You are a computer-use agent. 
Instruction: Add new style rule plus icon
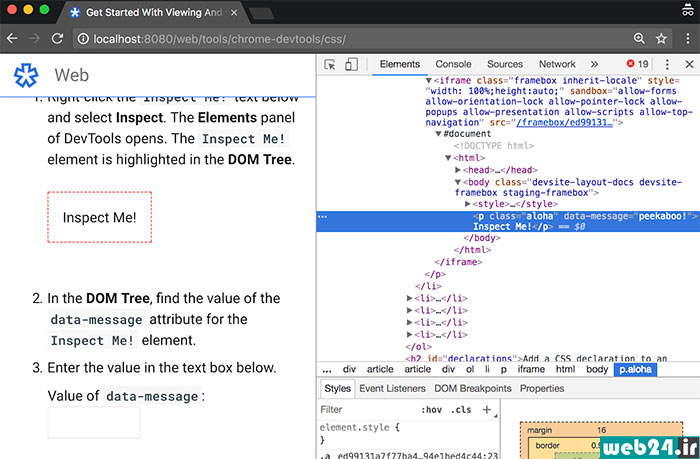(487, 409)
